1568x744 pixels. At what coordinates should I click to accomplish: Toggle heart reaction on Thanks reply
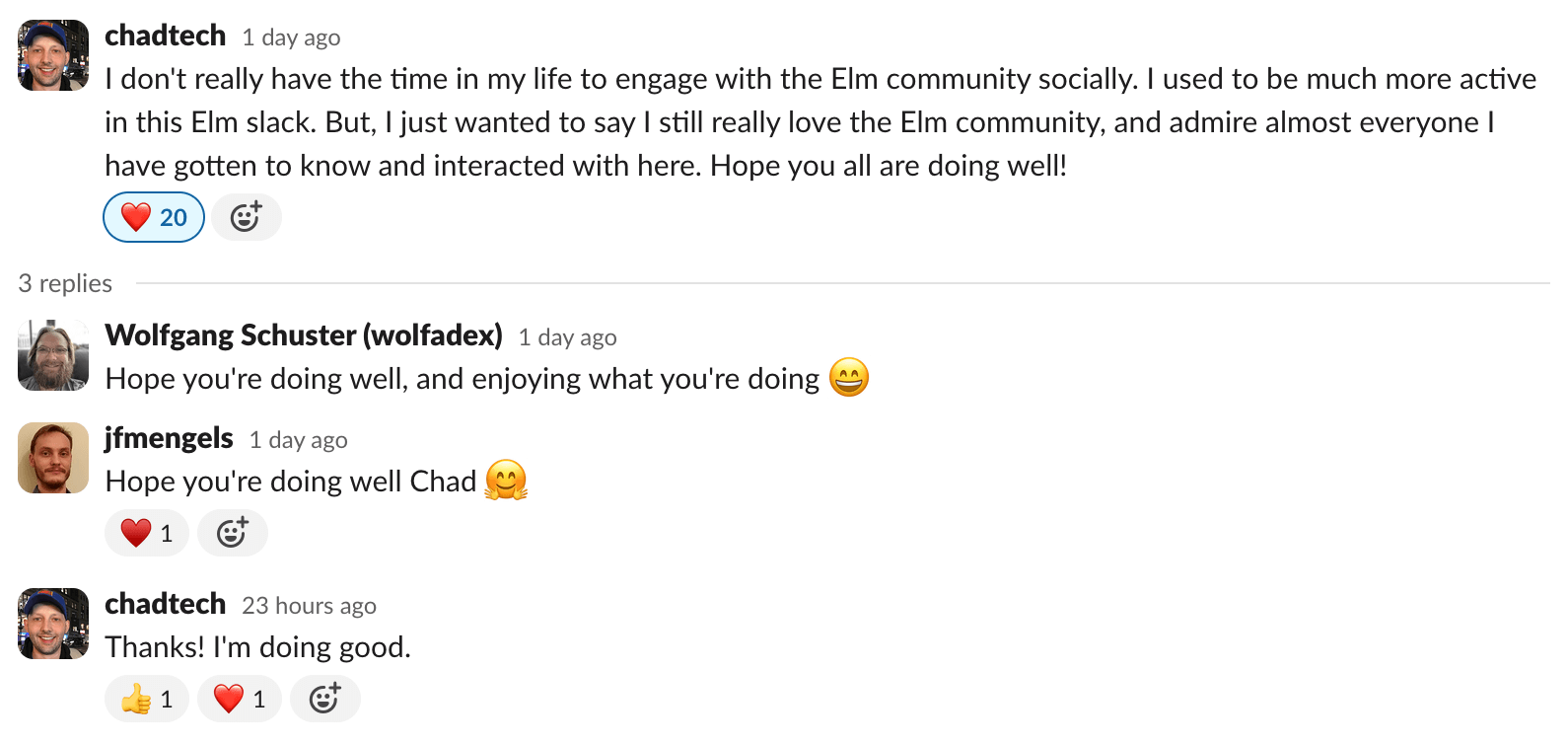[x=240, y=699]
